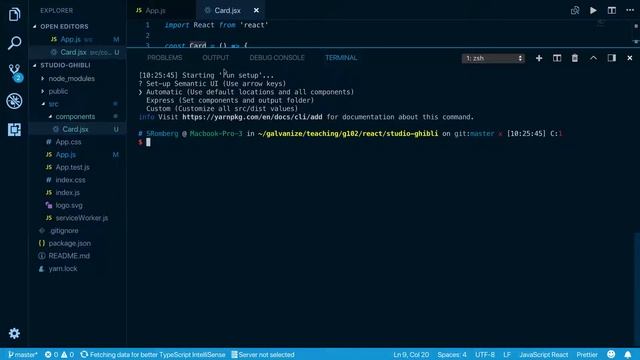The height and width of the screenshot is (360, 640).
Task: Collapse the components folder
Action: coord(75,116)
